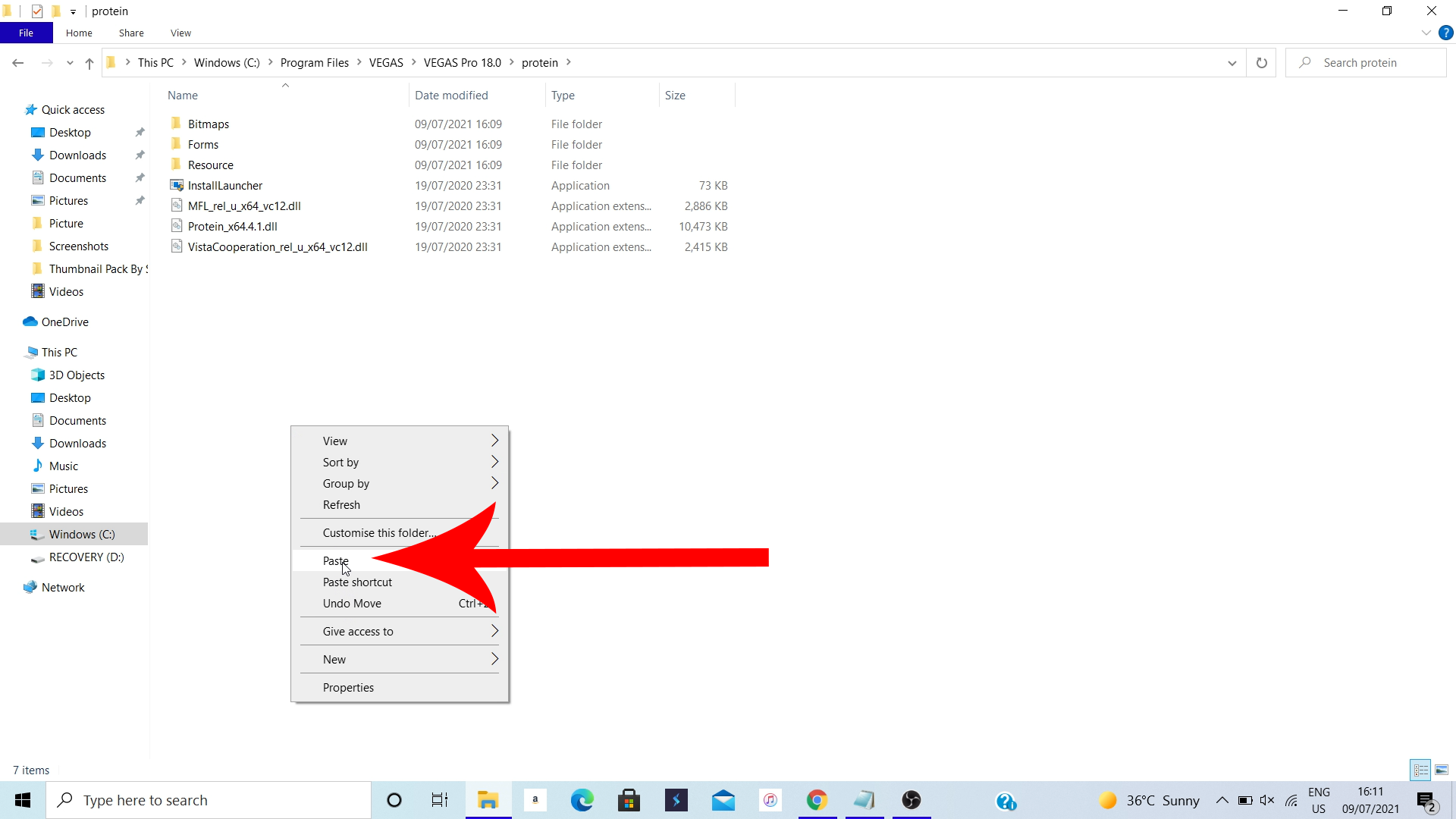Open recent locations dropdown arrow
The width and height of the screenshot is (1456, 819).
[x=70, y=63]
